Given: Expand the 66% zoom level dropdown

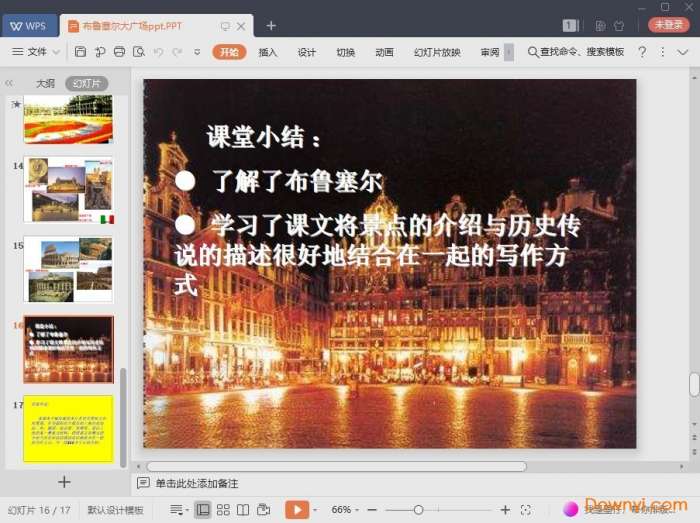Looking at the screenshot, I should (x=346, y=510).
